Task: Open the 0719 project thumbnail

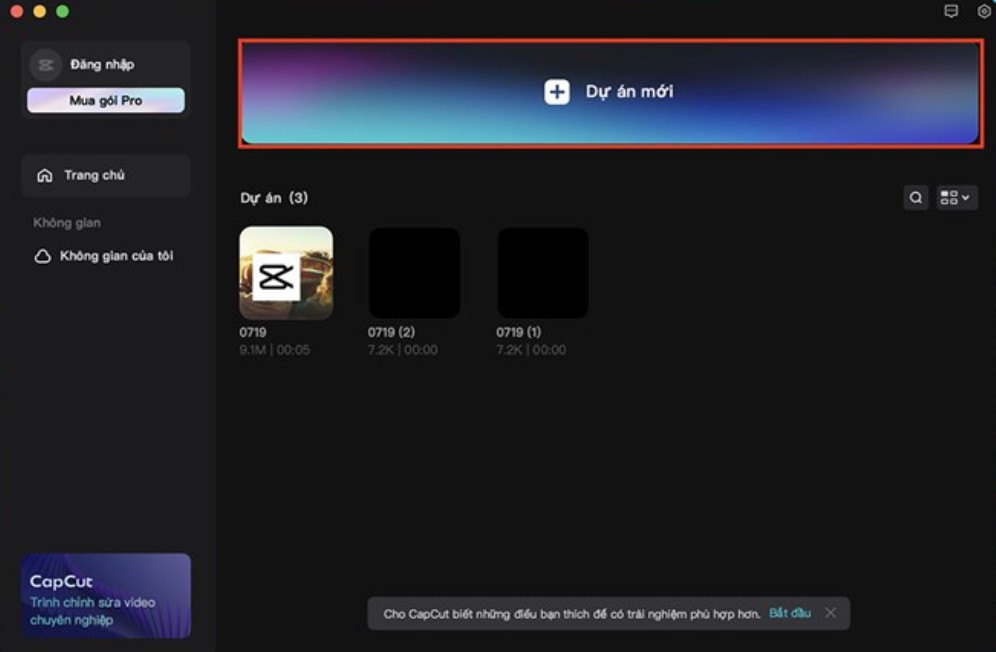Action: click(286, 273)
